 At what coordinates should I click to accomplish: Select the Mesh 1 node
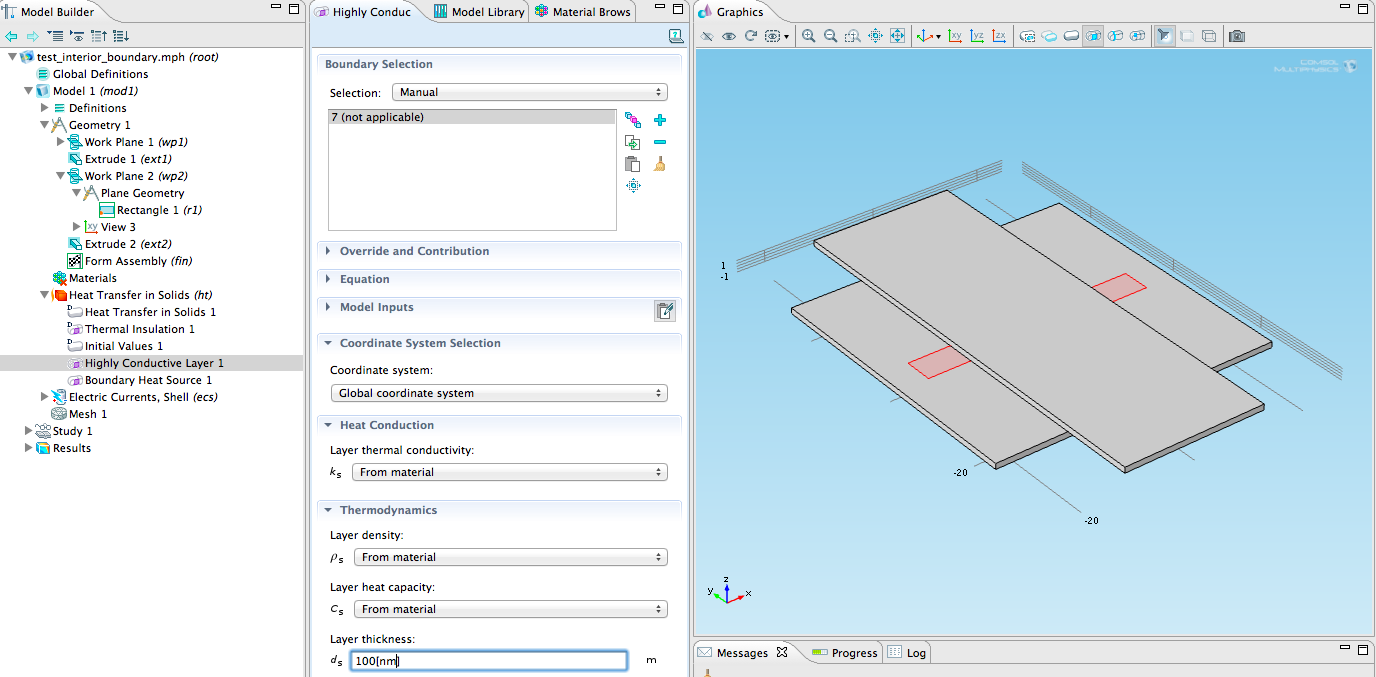coord(88,414)
